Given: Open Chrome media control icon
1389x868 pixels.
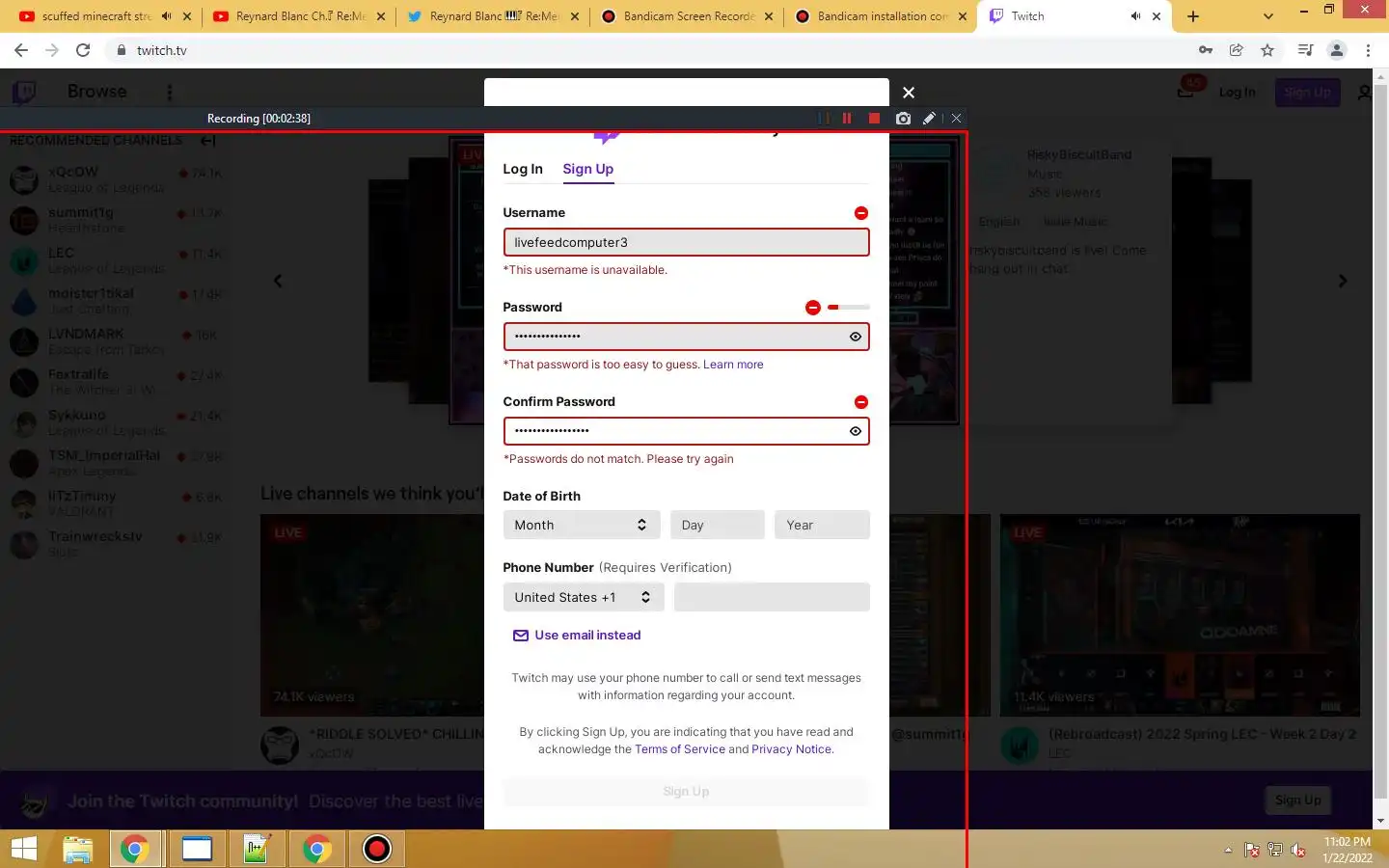Looking at the screenshot, I should [x=1305, y=50].
